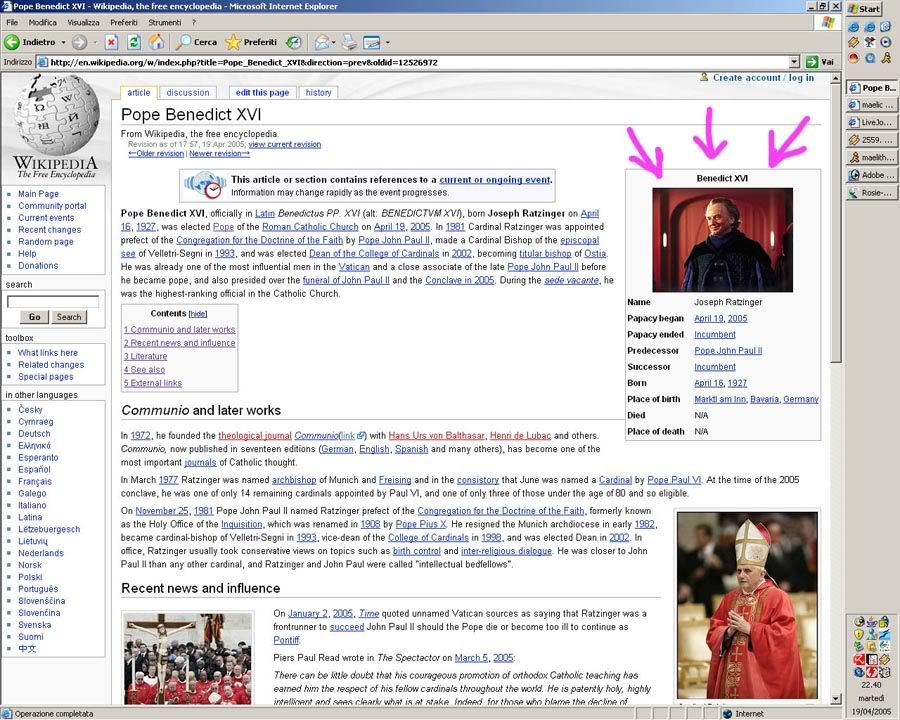Click the Edit page toolbar icon
The width and height of the screenshot is (900, 720).
tap(372, 42)
